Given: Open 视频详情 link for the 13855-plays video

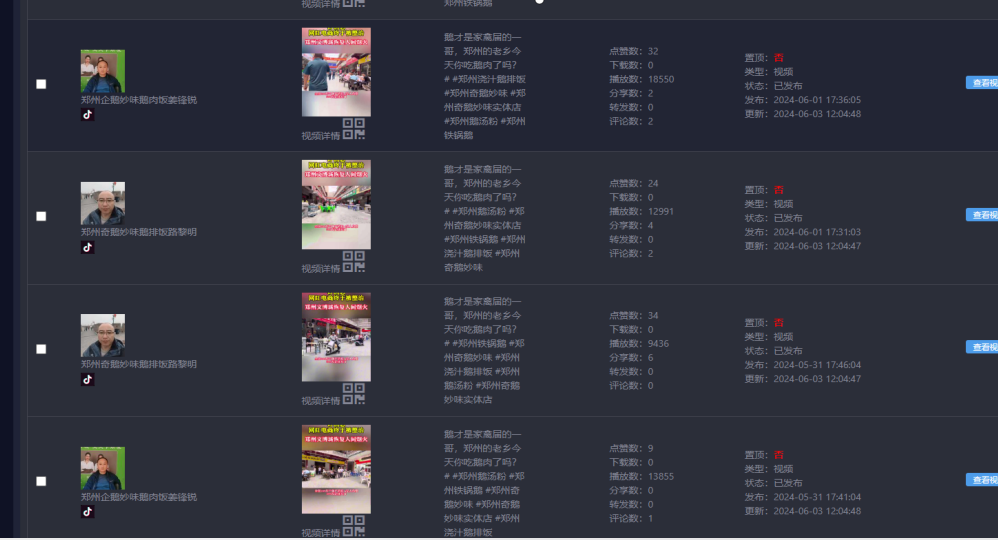Looking at the screenshot, I should pos(321,532).
